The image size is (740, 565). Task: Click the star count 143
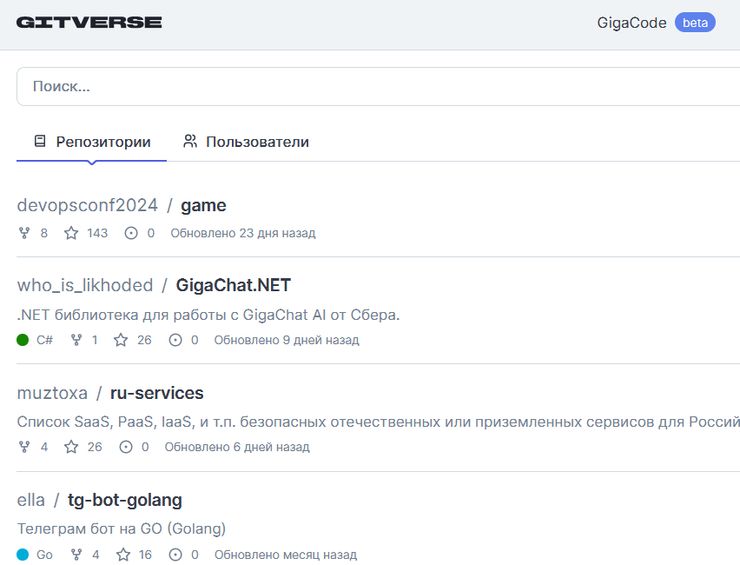click(x=97, y=233)
